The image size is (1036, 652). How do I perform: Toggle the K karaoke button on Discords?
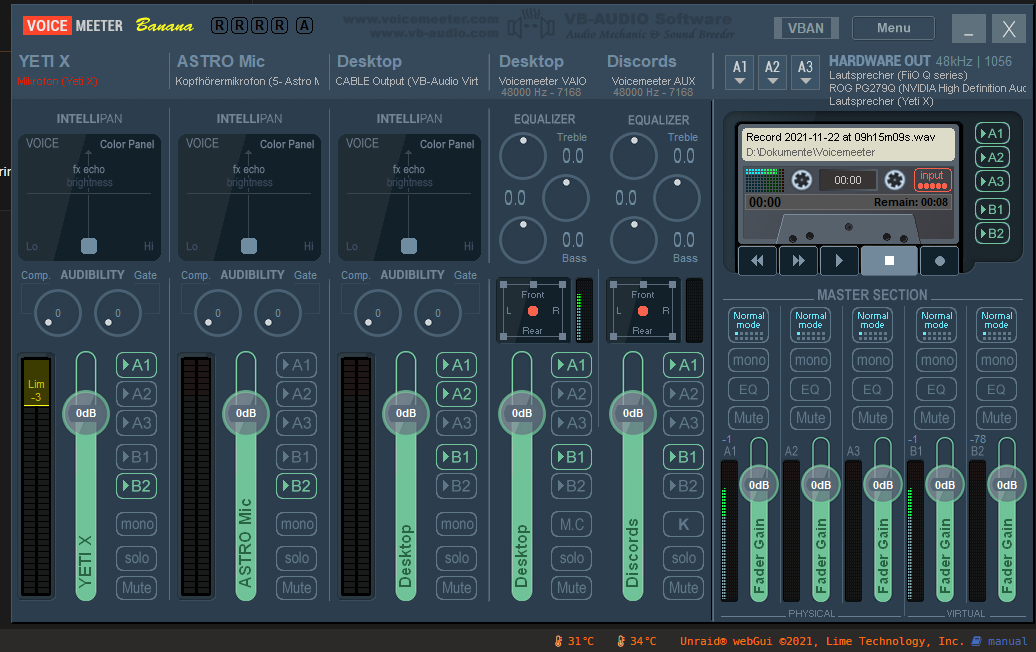[683, 525]
